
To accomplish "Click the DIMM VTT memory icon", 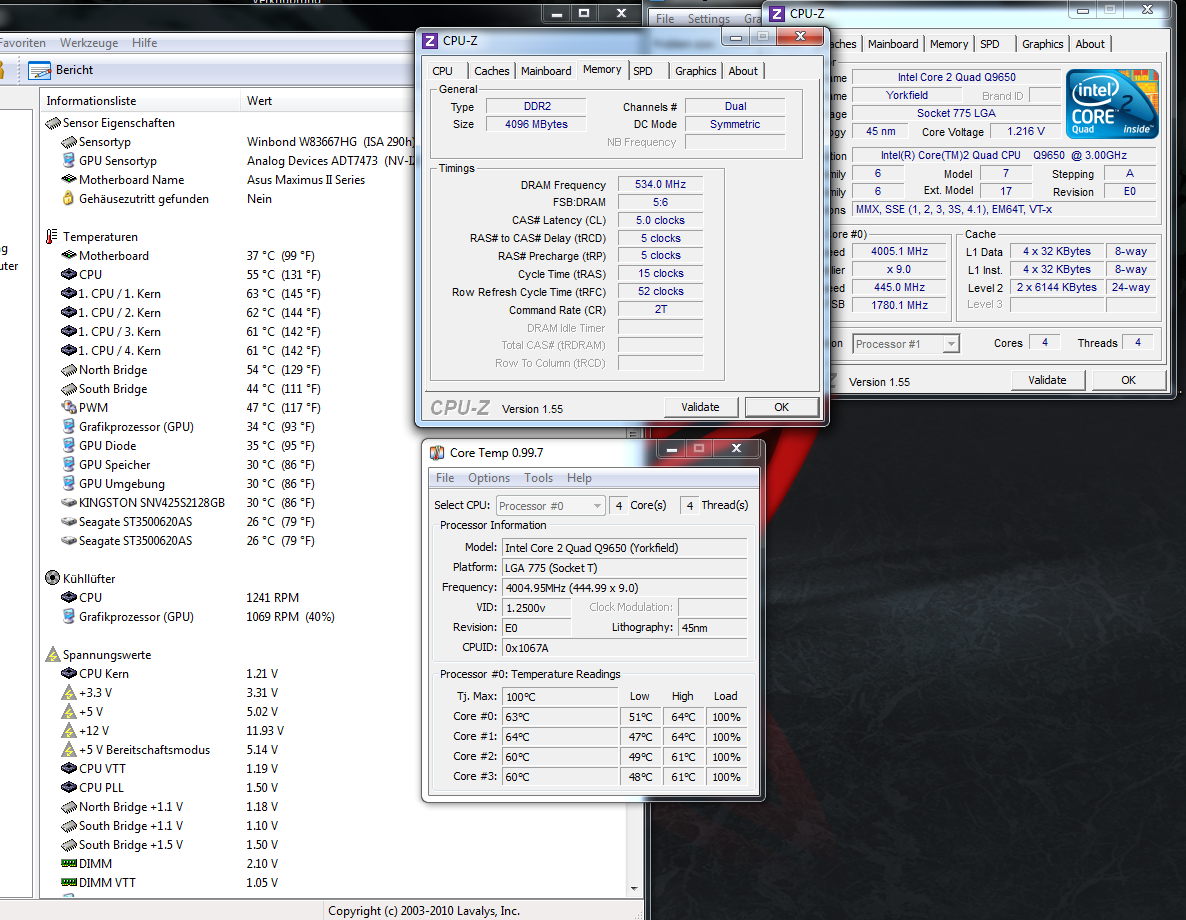I will click(x=69, y=882).
